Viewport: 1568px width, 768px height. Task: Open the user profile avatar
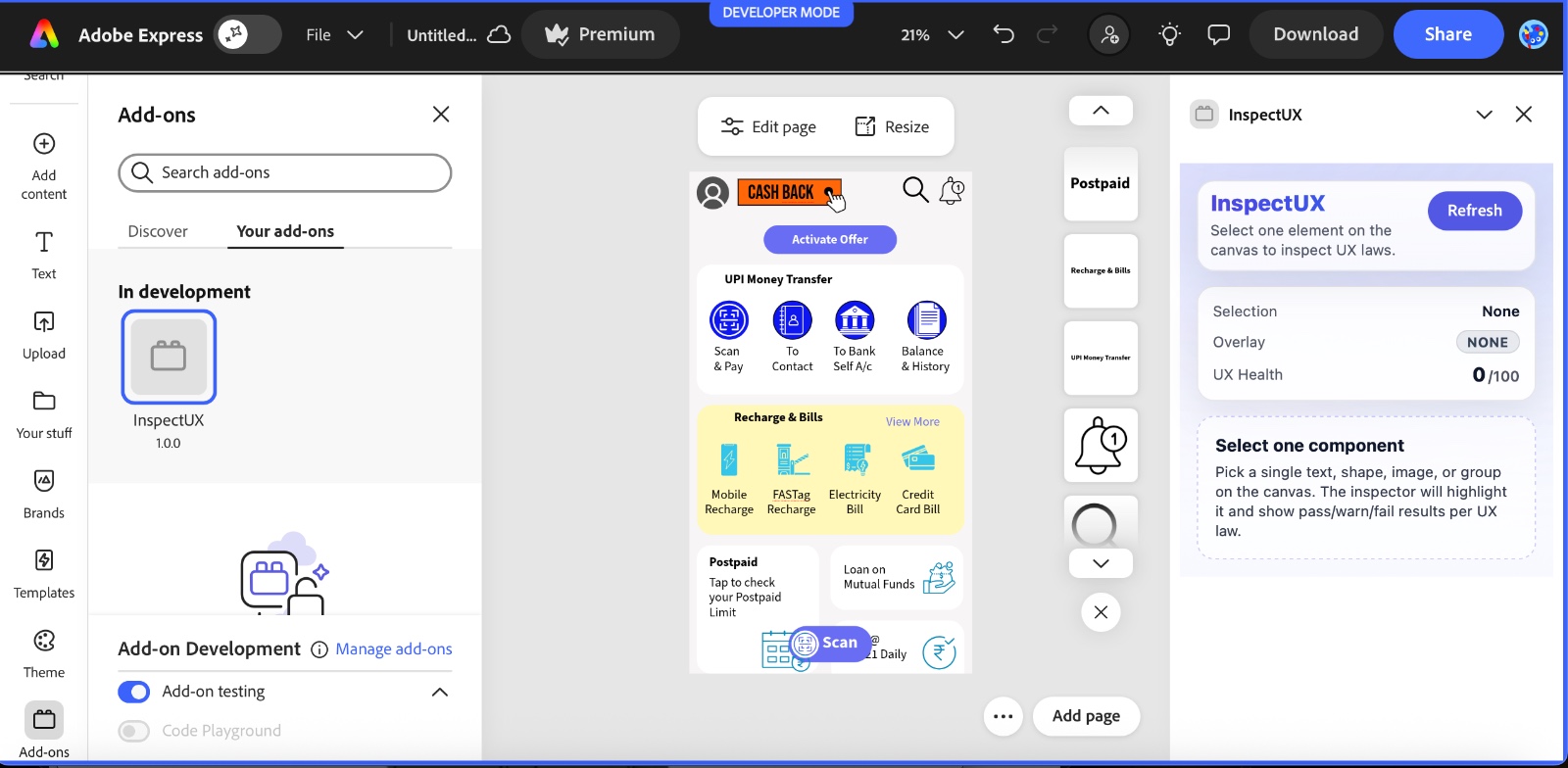[1533, 34]
